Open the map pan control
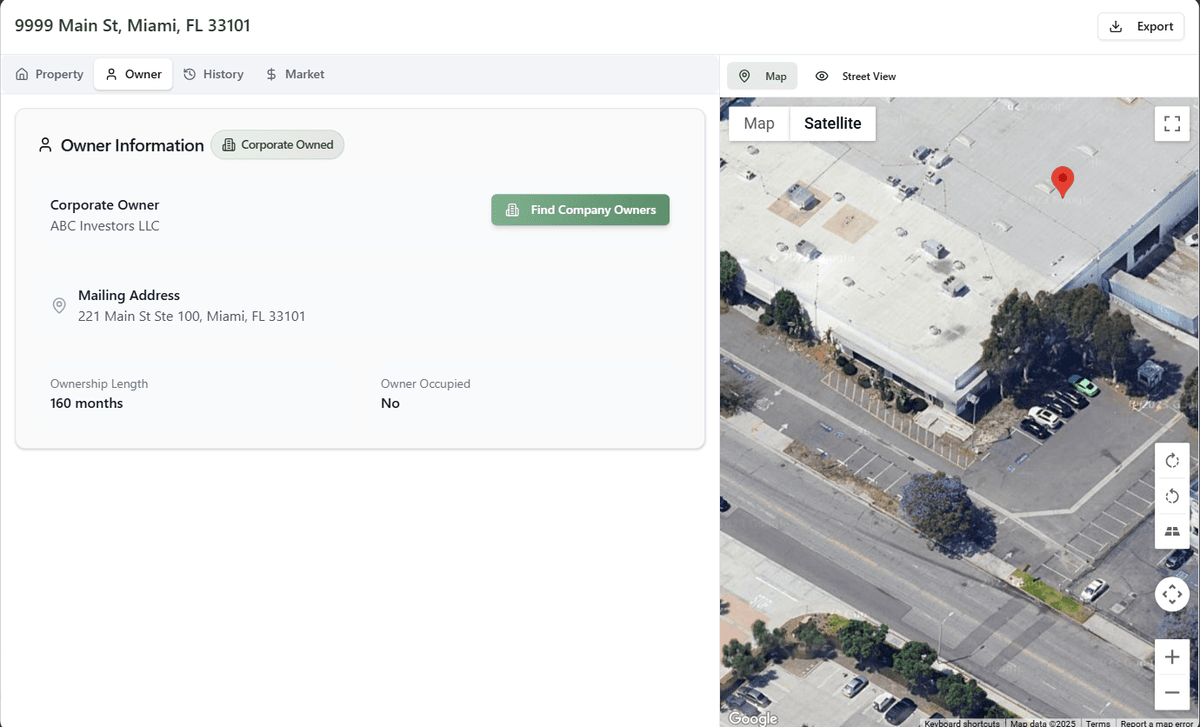 point(1172,593)
